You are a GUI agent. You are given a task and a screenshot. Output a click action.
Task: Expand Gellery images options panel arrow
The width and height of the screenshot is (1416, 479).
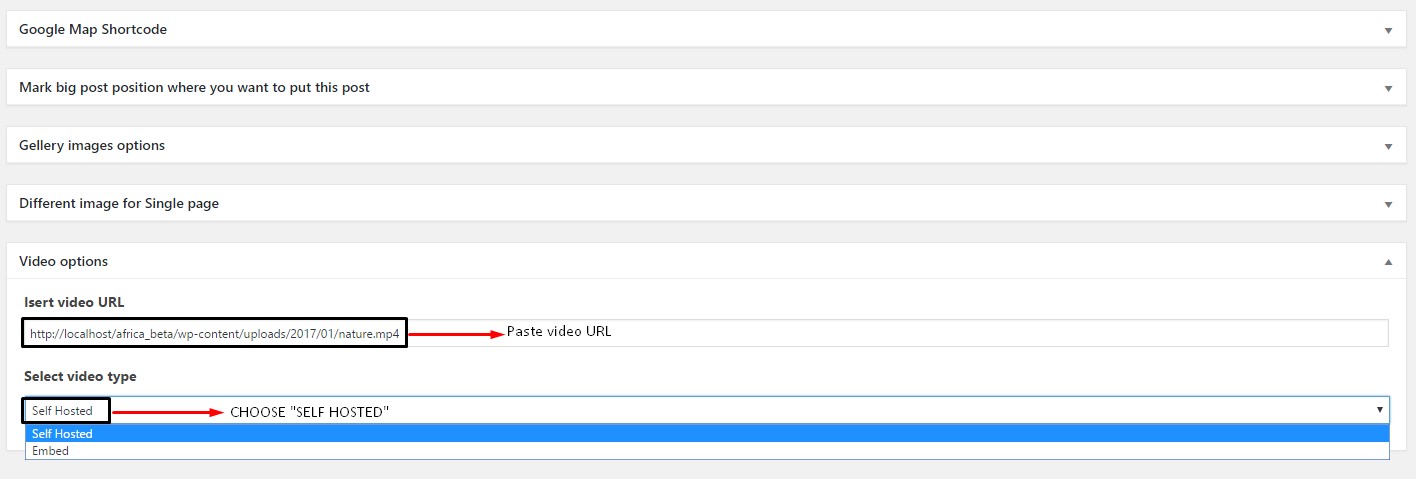point(1388,146)
